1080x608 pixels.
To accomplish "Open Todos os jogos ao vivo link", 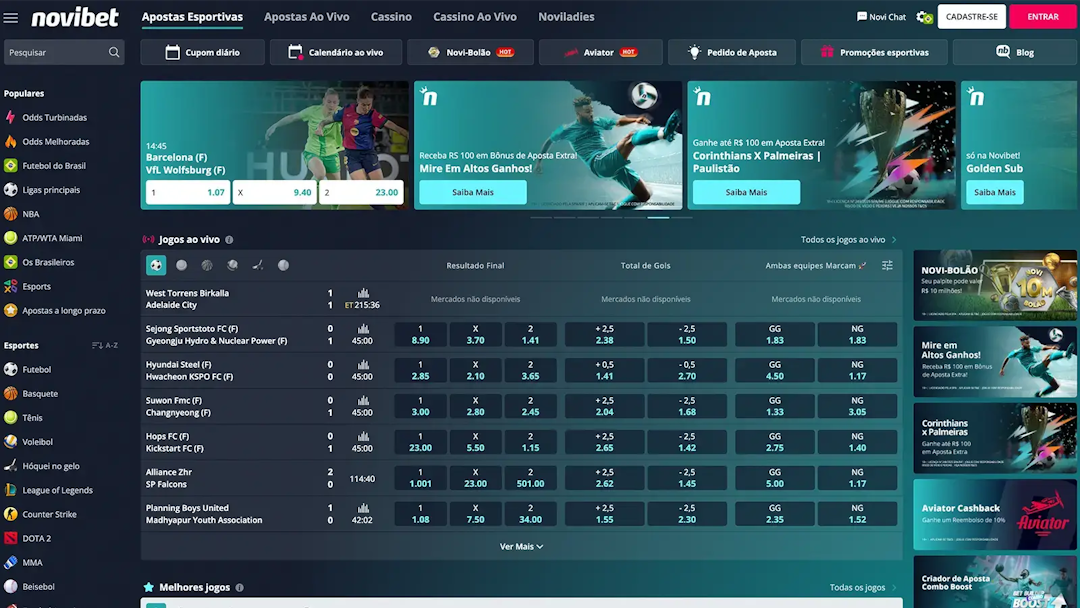I will [849, 240].
